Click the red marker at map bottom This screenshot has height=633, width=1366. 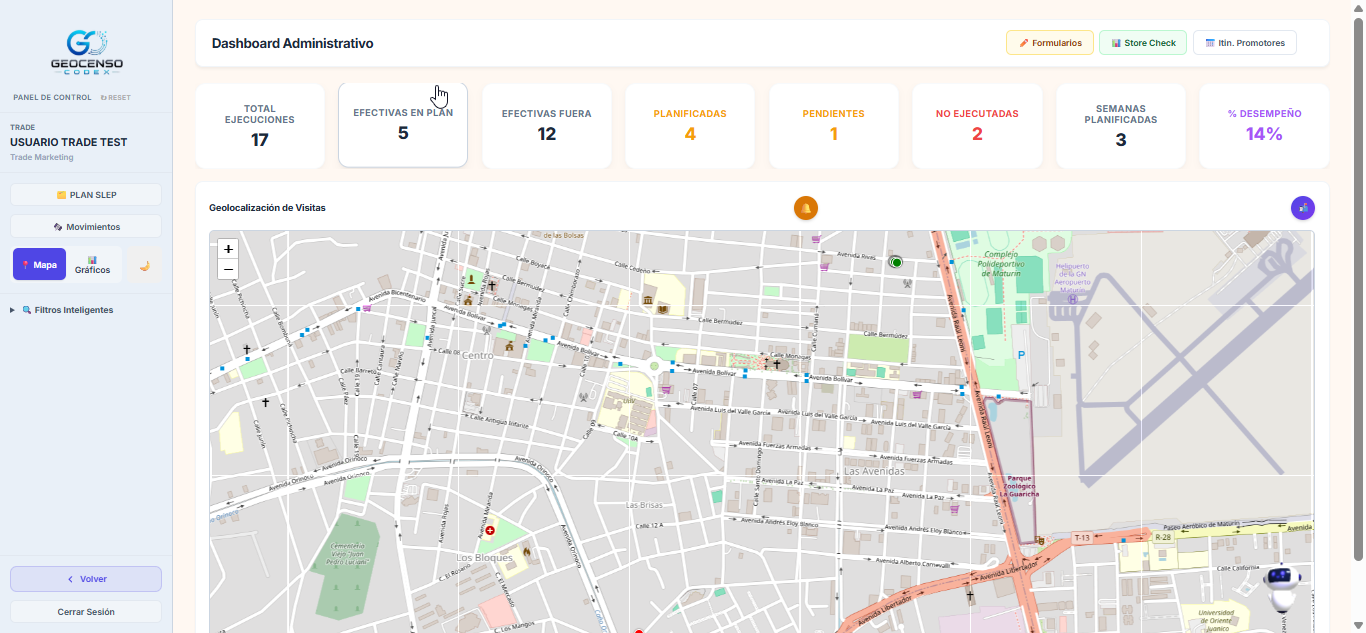click(638, 630)
